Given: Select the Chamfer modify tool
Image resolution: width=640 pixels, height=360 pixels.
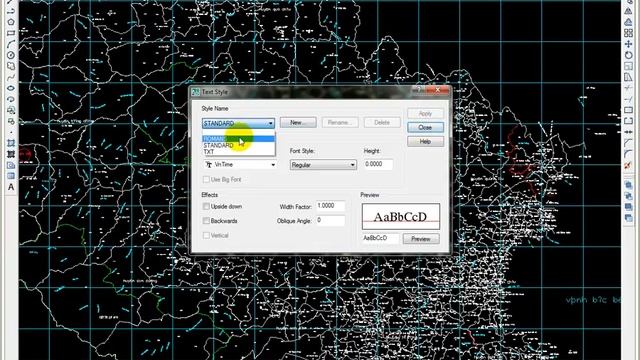Looking at the screenshot, I should [629, 143].
